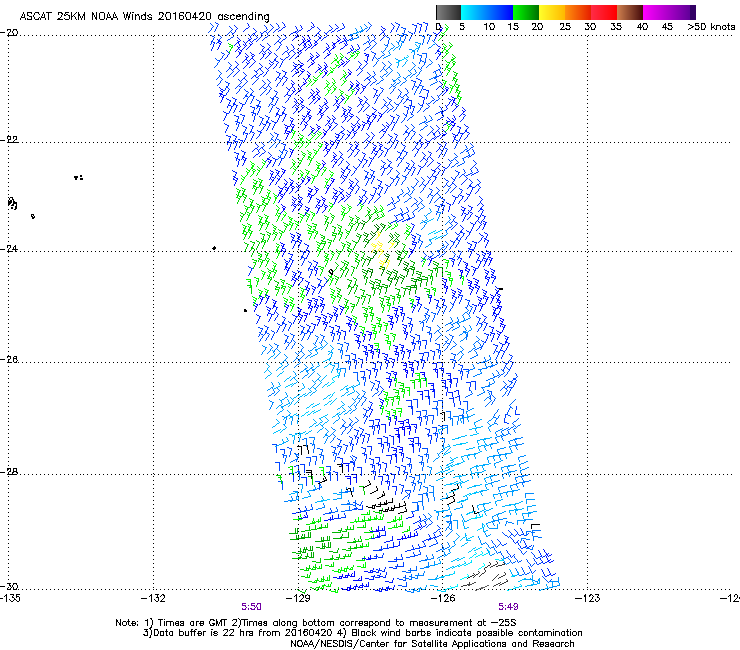Click the '-26' latitude axis label
Image resolution: width=740 pixels, height=650 pixels.
click(9, 360)
